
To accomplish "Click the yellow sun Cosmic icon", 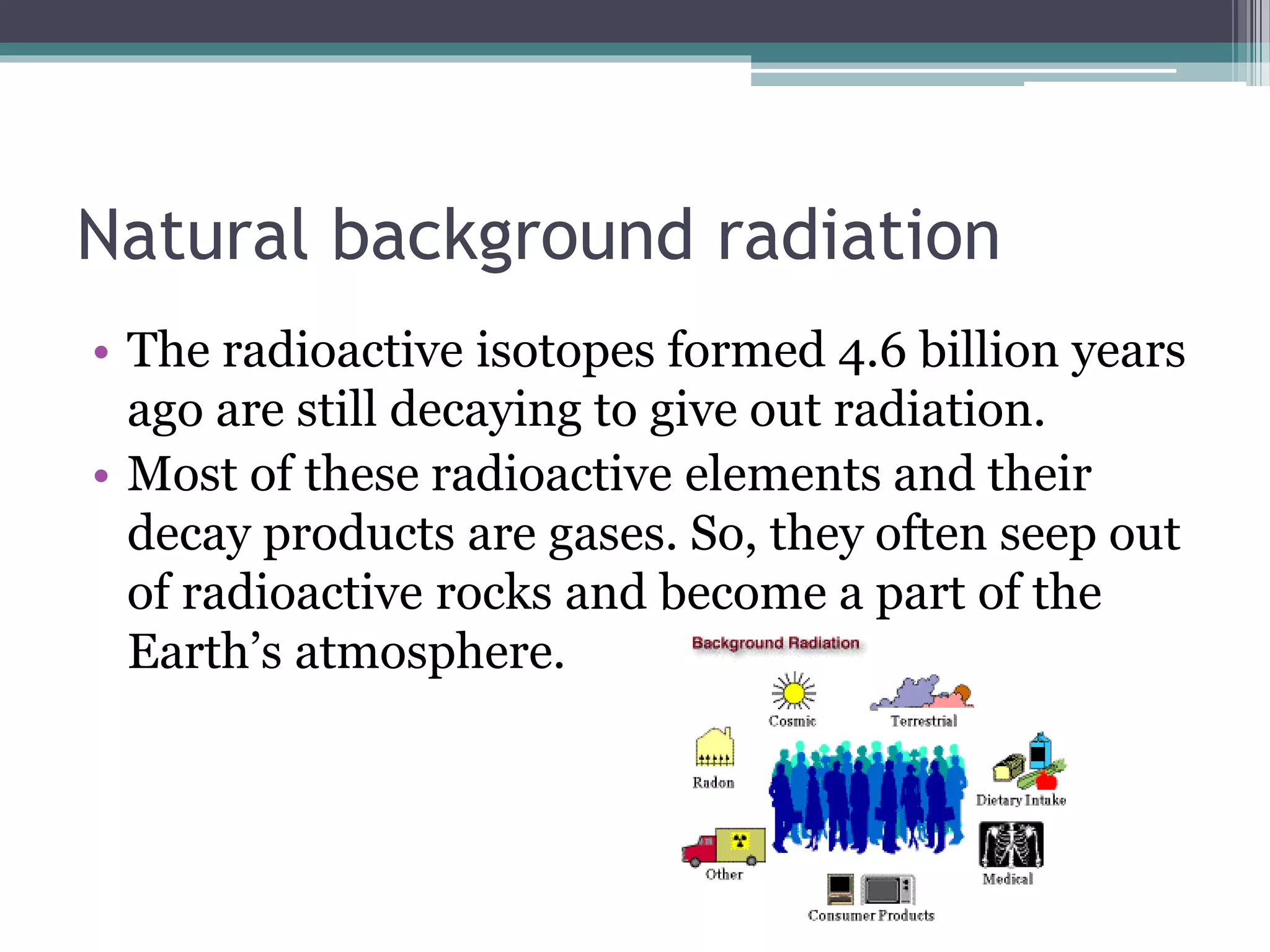I will point(793,692).
